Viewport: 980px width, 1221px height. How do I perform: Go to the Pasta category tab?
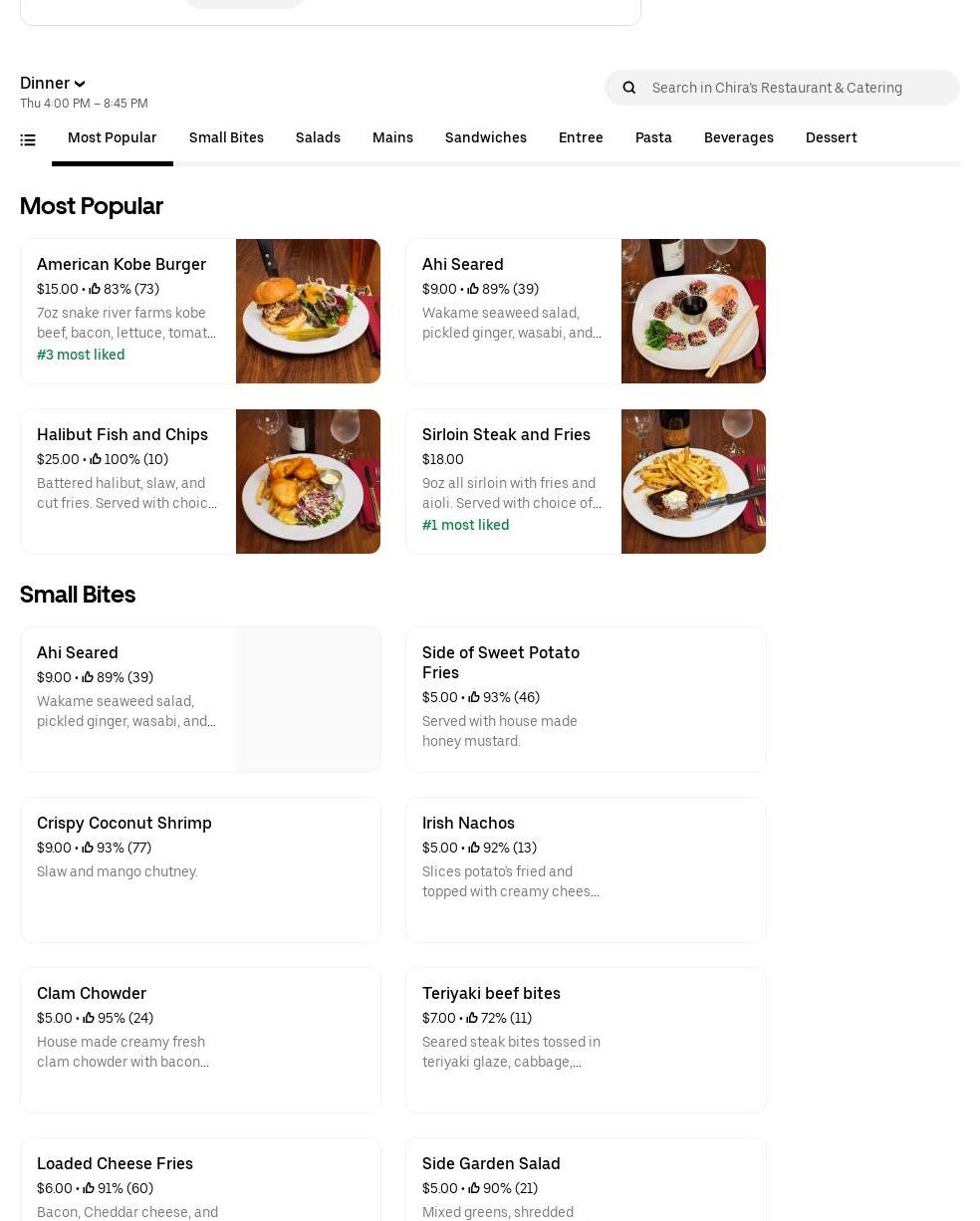pyautogui.click(x=653, y=138)
